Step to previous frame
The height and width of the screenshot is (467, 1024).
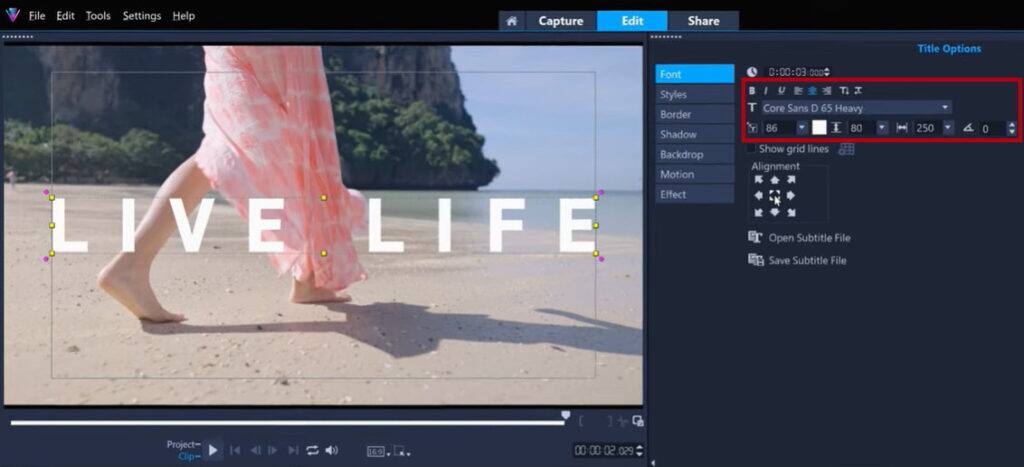click(x=255, y=450)
